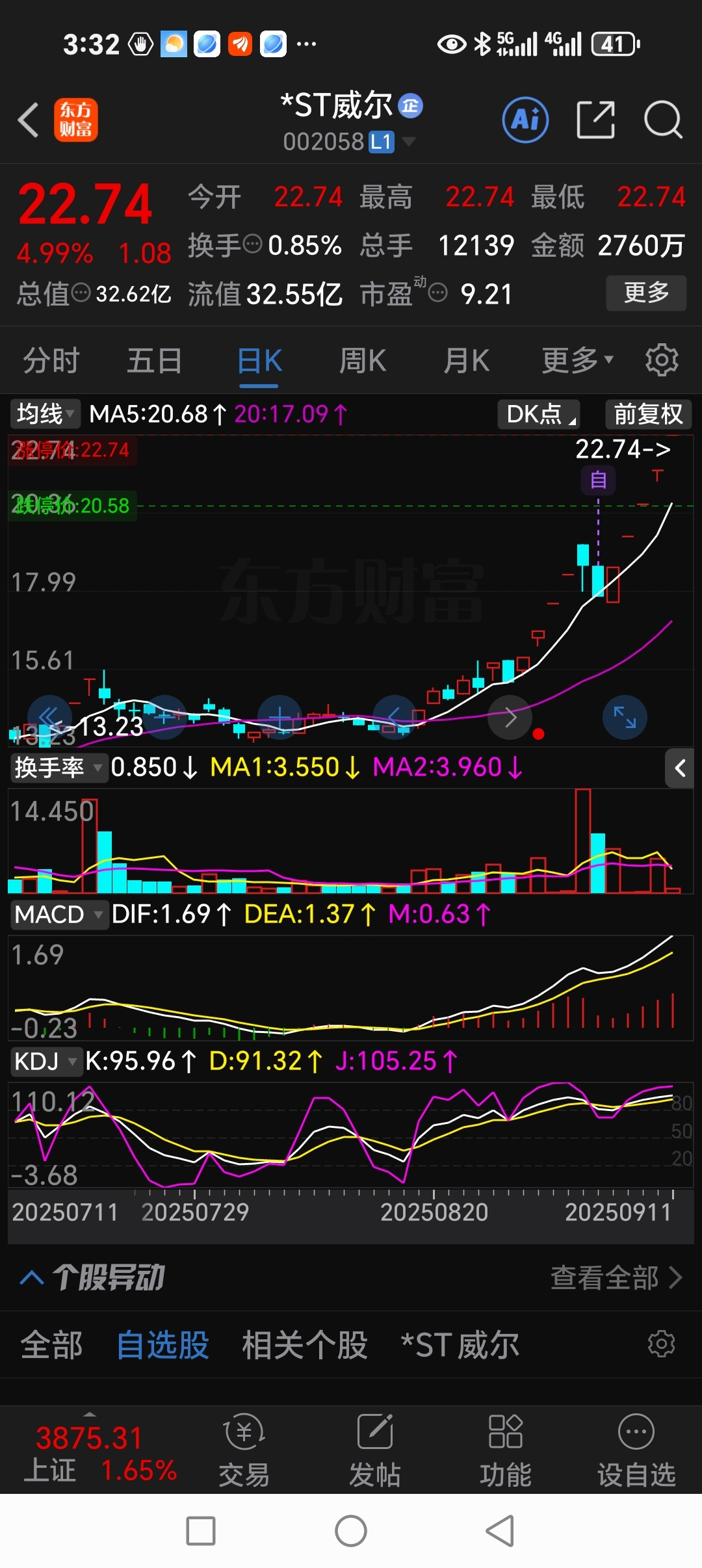Tap the MA5:20.68 value label
Screen dimensions: 702x1568
click(158, 414)
